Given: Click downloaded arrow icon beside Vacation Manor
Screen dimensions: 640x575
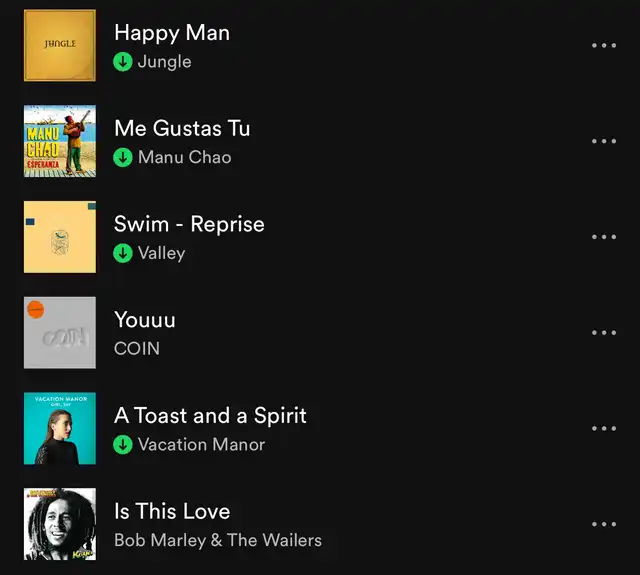Looking at the screenshot, I should tap(123, 445).
